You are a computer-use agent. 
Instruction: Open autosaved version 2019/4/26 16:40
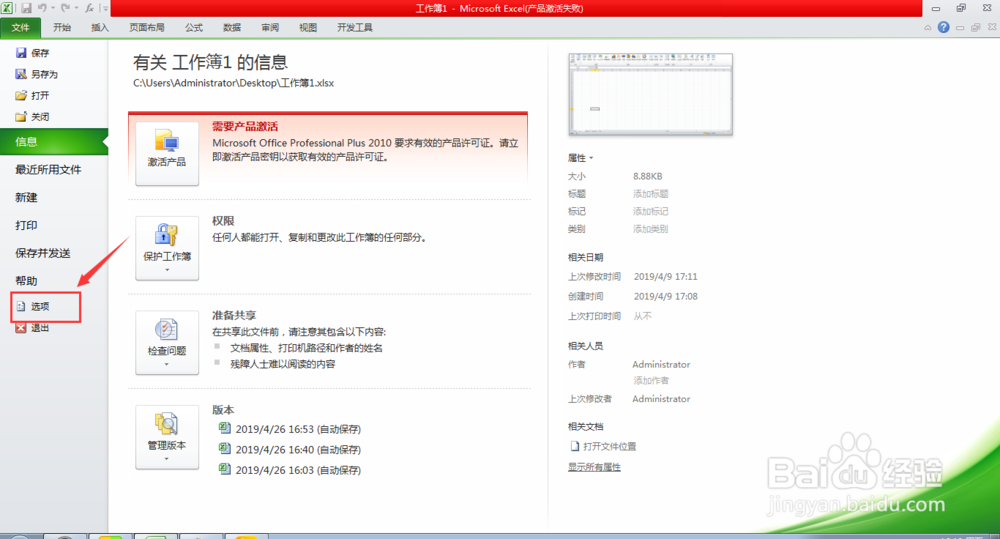(290, 450)
